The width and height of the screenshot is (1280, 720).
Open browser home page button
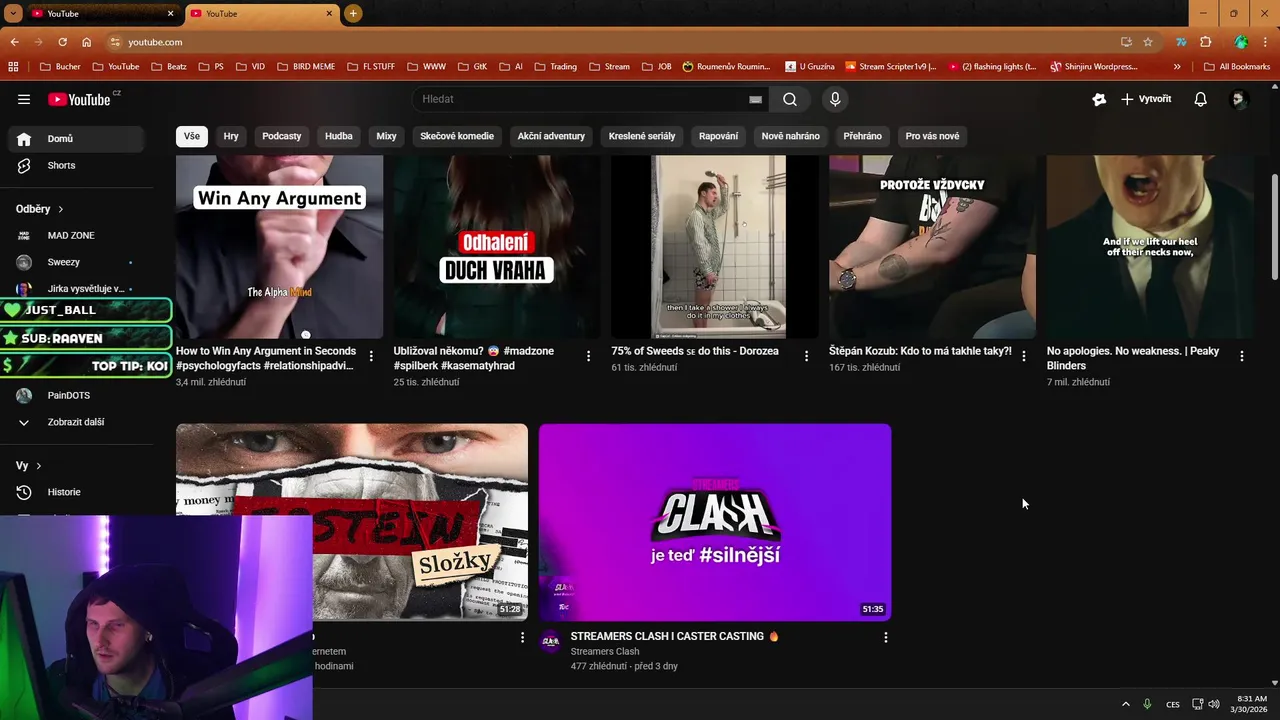(87, 42)
